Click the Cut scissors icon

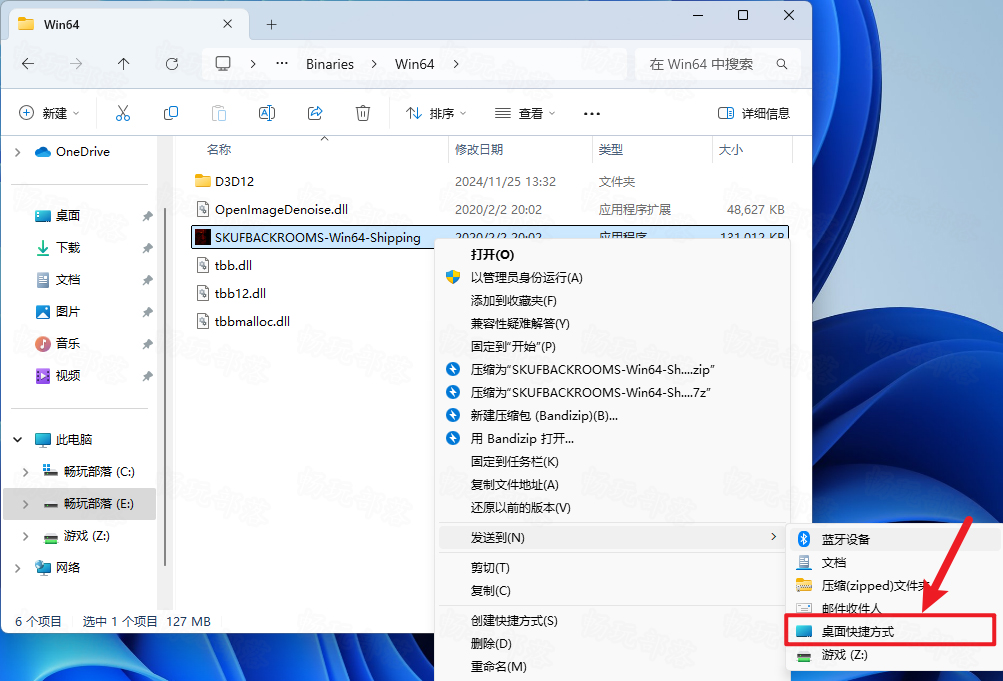(x=123, y=113)
